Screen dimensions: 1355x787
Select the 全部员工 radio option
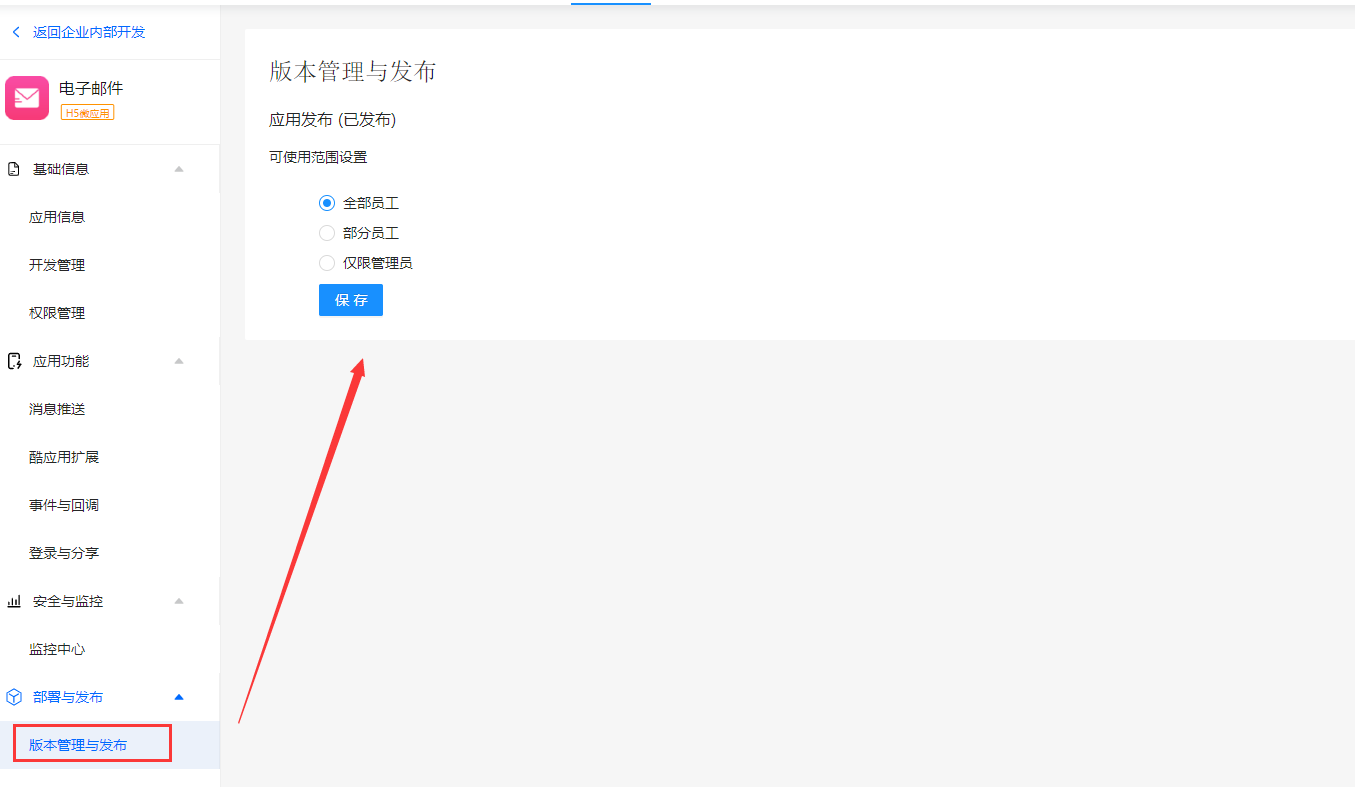pyautogui.click(x=327, y=203)
